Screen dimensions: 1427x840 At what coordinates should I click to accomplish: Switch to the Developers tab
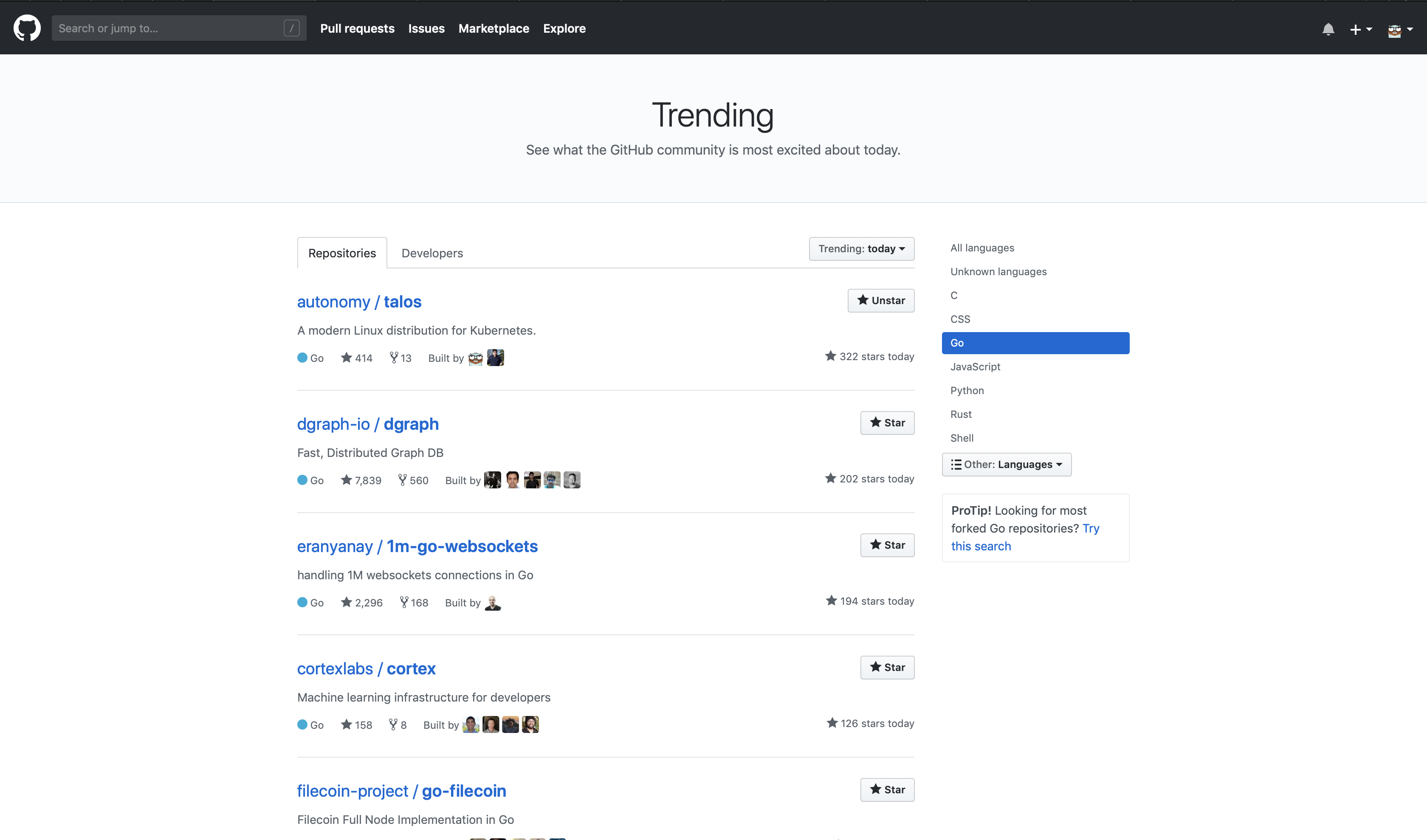pos(432,253)
